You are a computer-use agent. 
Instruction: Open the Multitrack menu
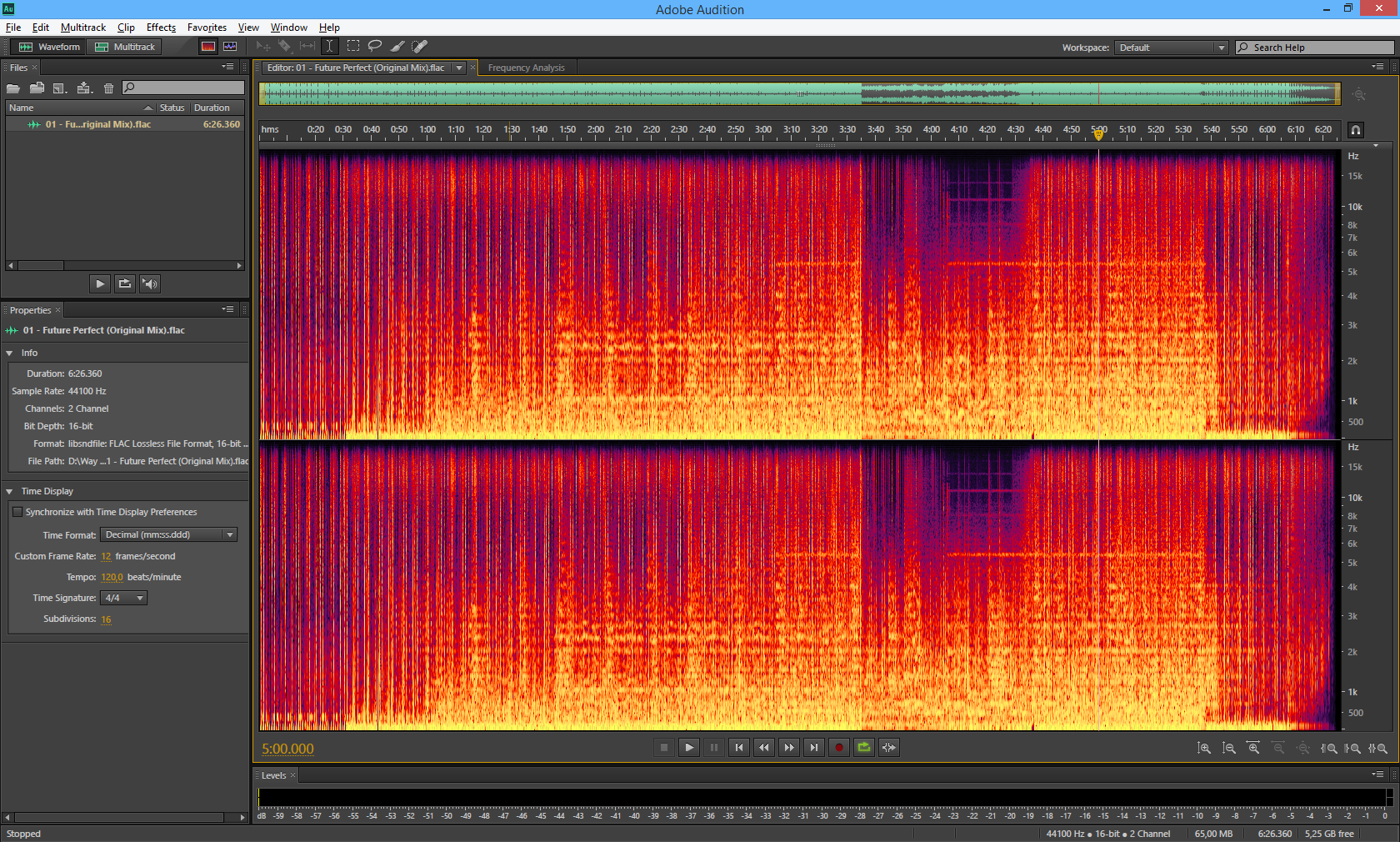(x=83, y=28)
